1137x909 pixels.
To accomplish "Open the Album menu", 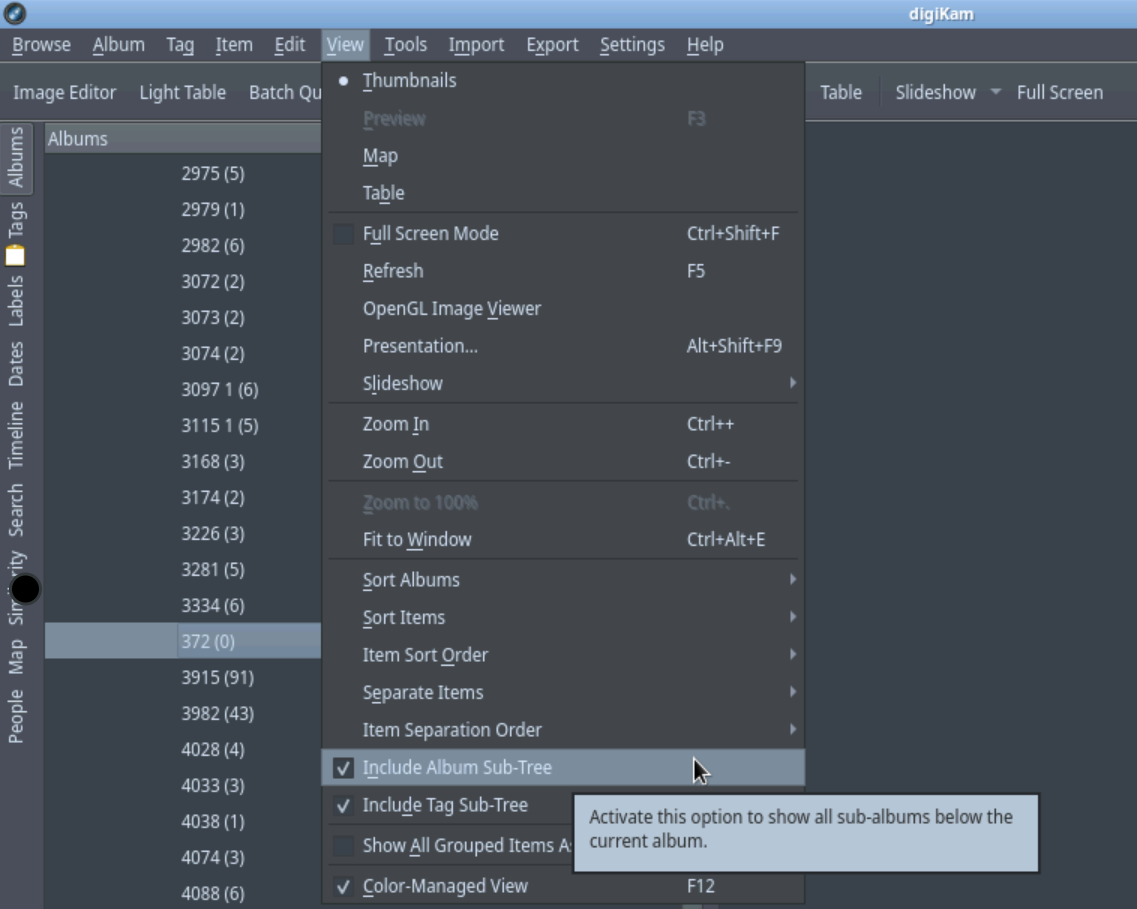I will click(x=118, y=45).
